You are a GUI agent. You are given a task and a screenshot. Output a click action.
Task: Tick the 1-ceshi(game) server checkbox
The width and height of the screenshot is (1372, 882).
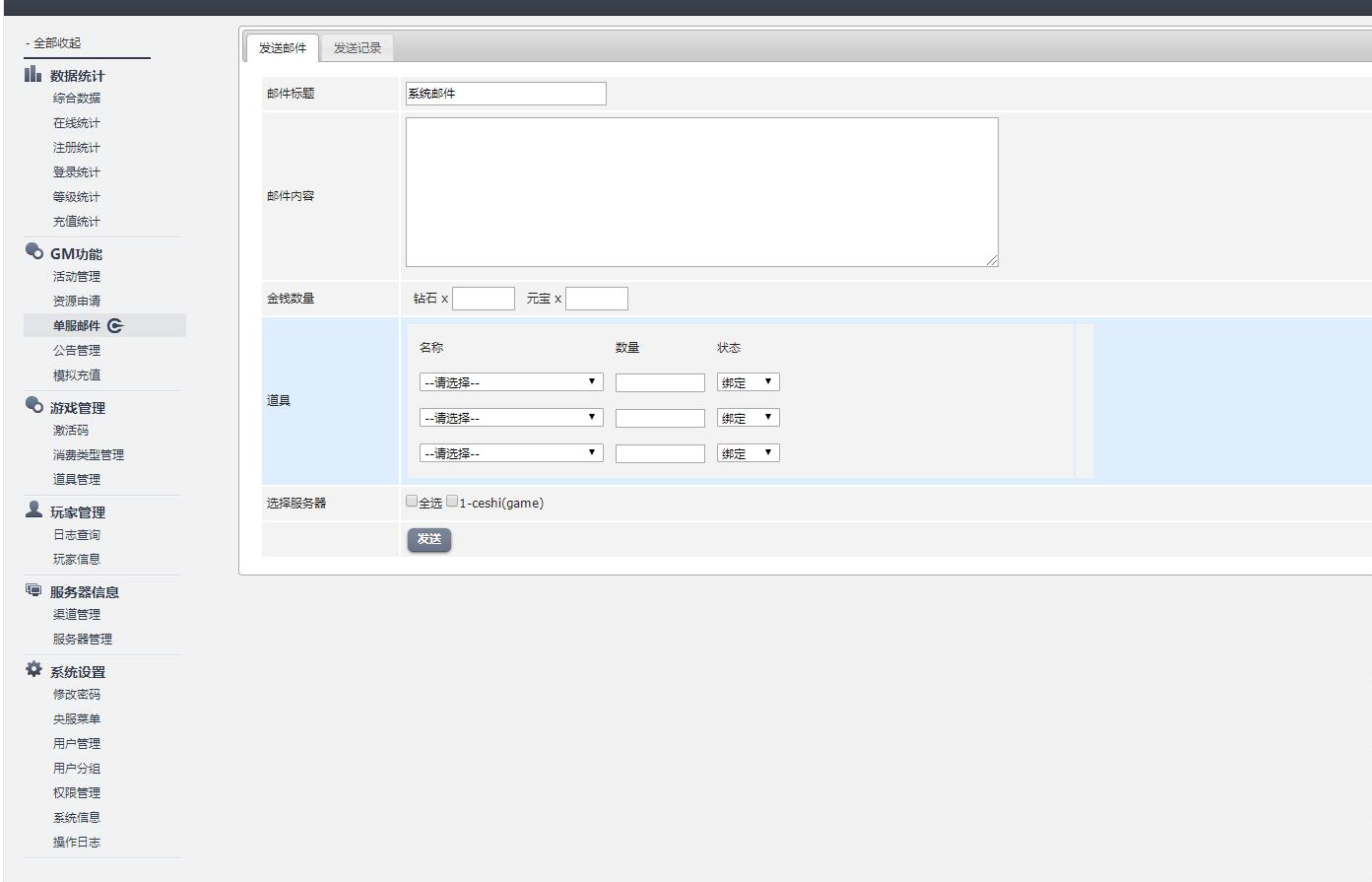[x=452, y=502]
